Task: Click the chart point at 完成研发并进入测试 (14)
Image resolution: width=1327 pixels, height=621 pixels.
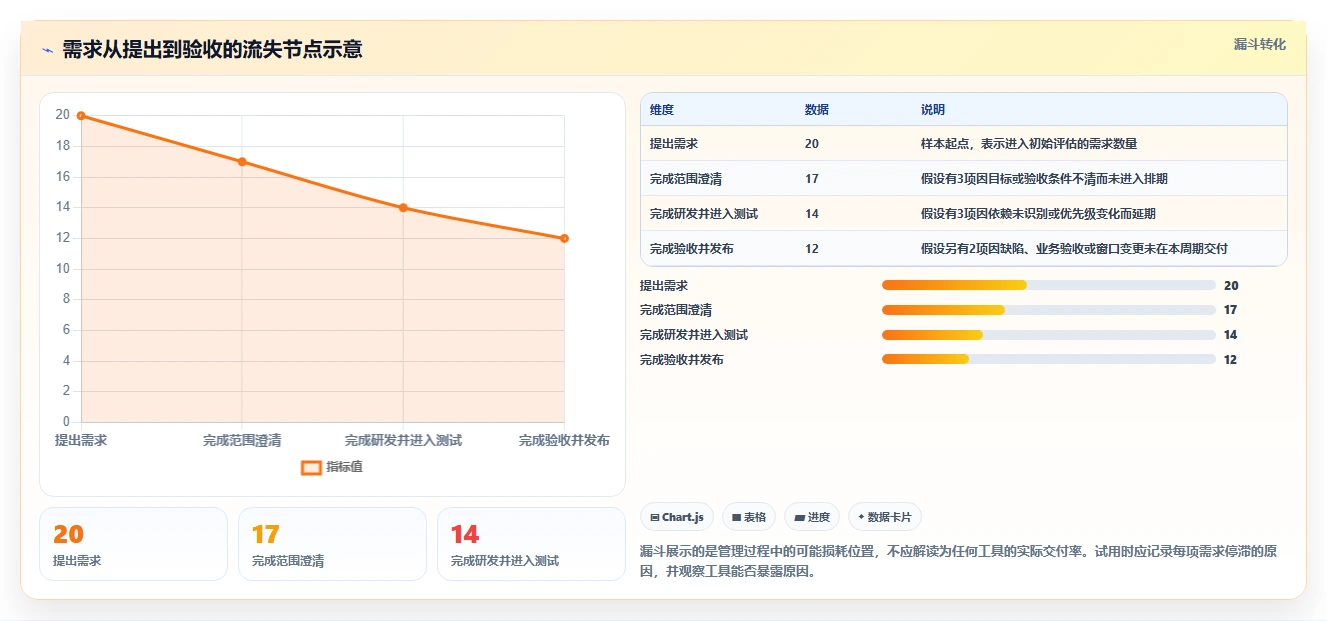Action: coord(403,208)
